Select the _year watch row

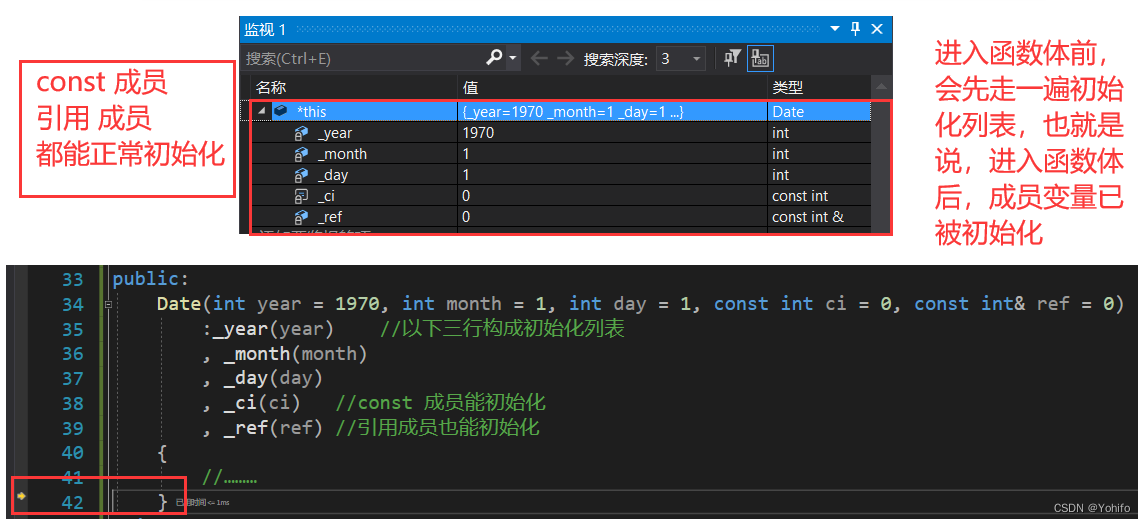tap(561, 133)
